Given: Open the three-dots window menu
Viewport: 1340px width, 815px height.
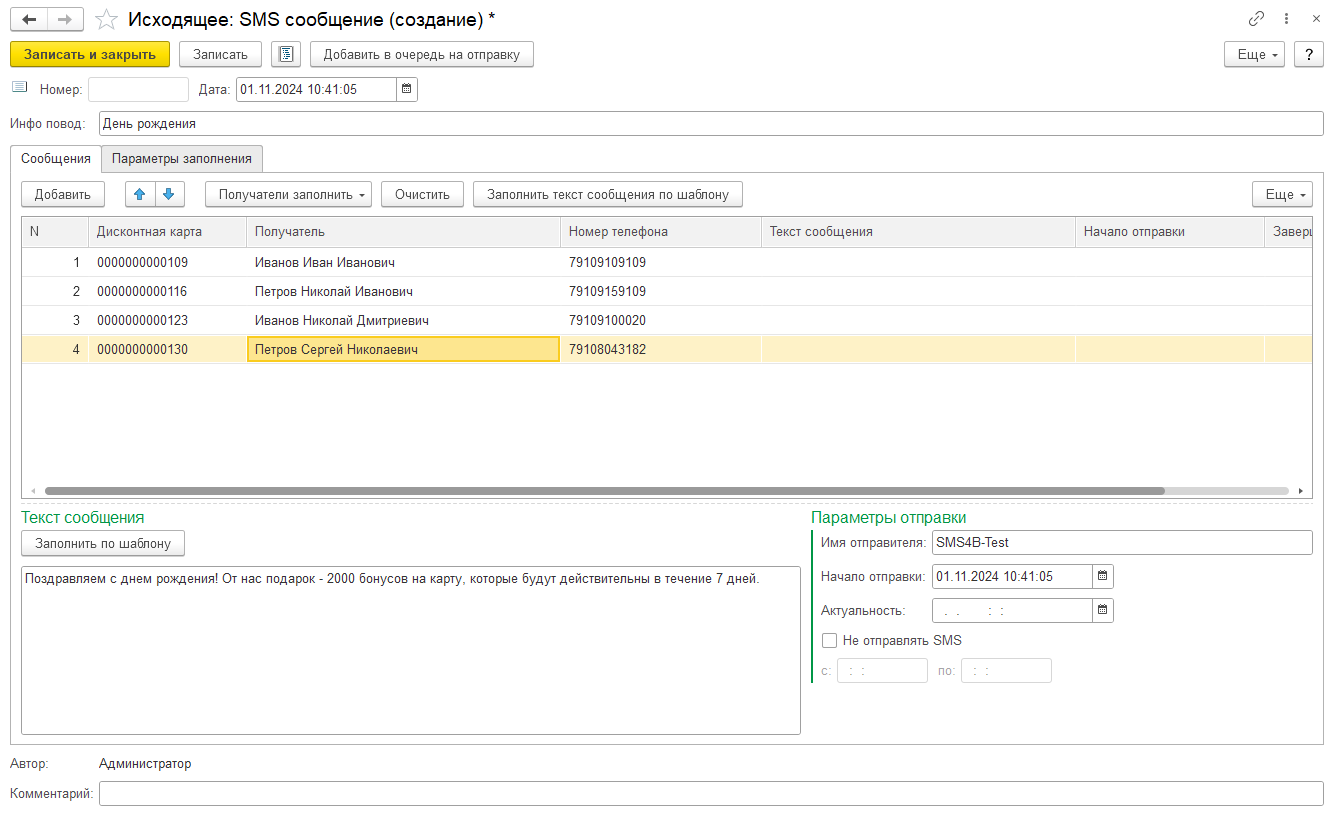Looking at the screenshot, I should (1287, 19).
